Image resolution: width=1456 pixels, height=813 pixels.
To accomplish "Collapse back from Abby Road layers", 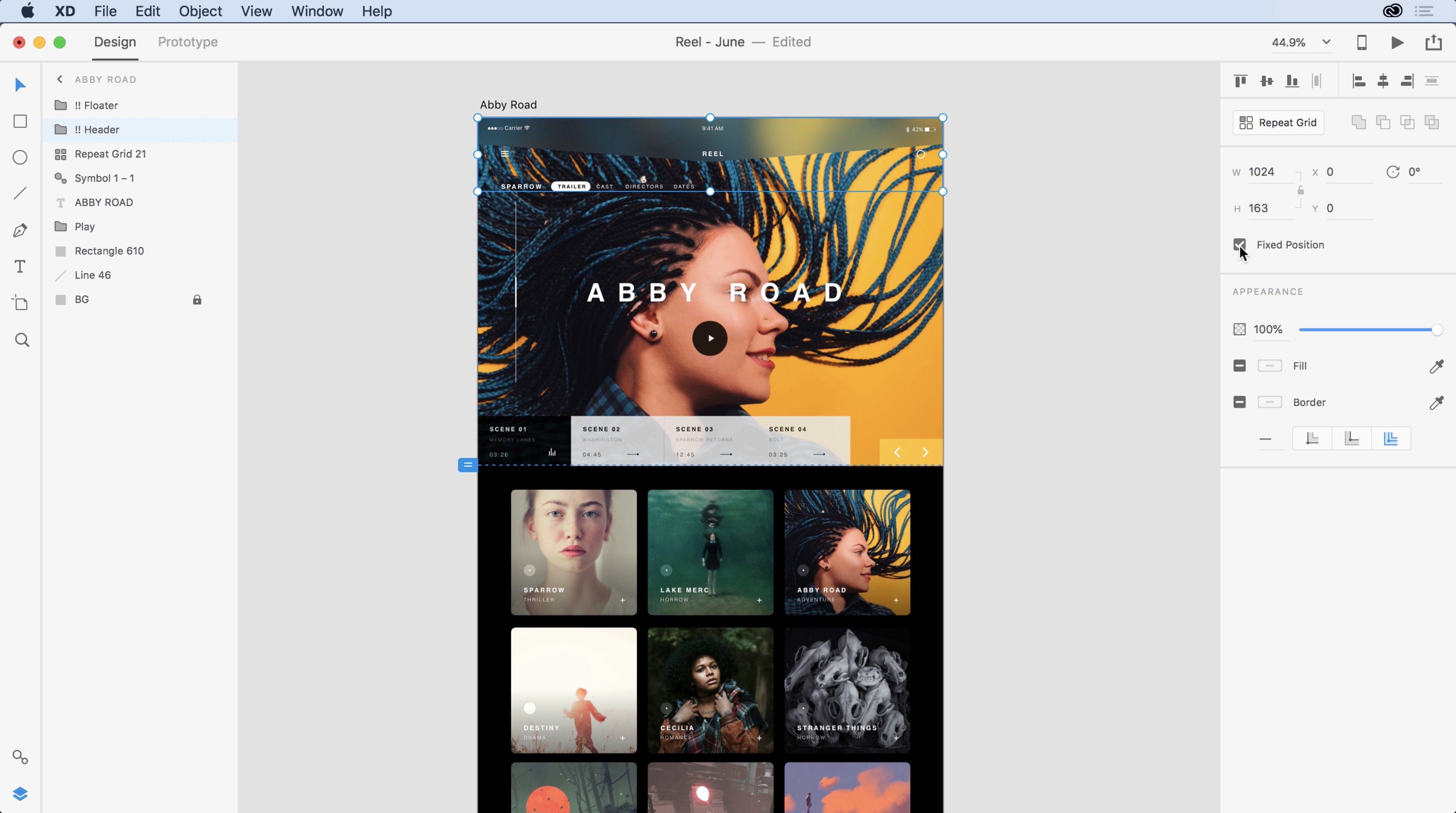I will (60, 80).
